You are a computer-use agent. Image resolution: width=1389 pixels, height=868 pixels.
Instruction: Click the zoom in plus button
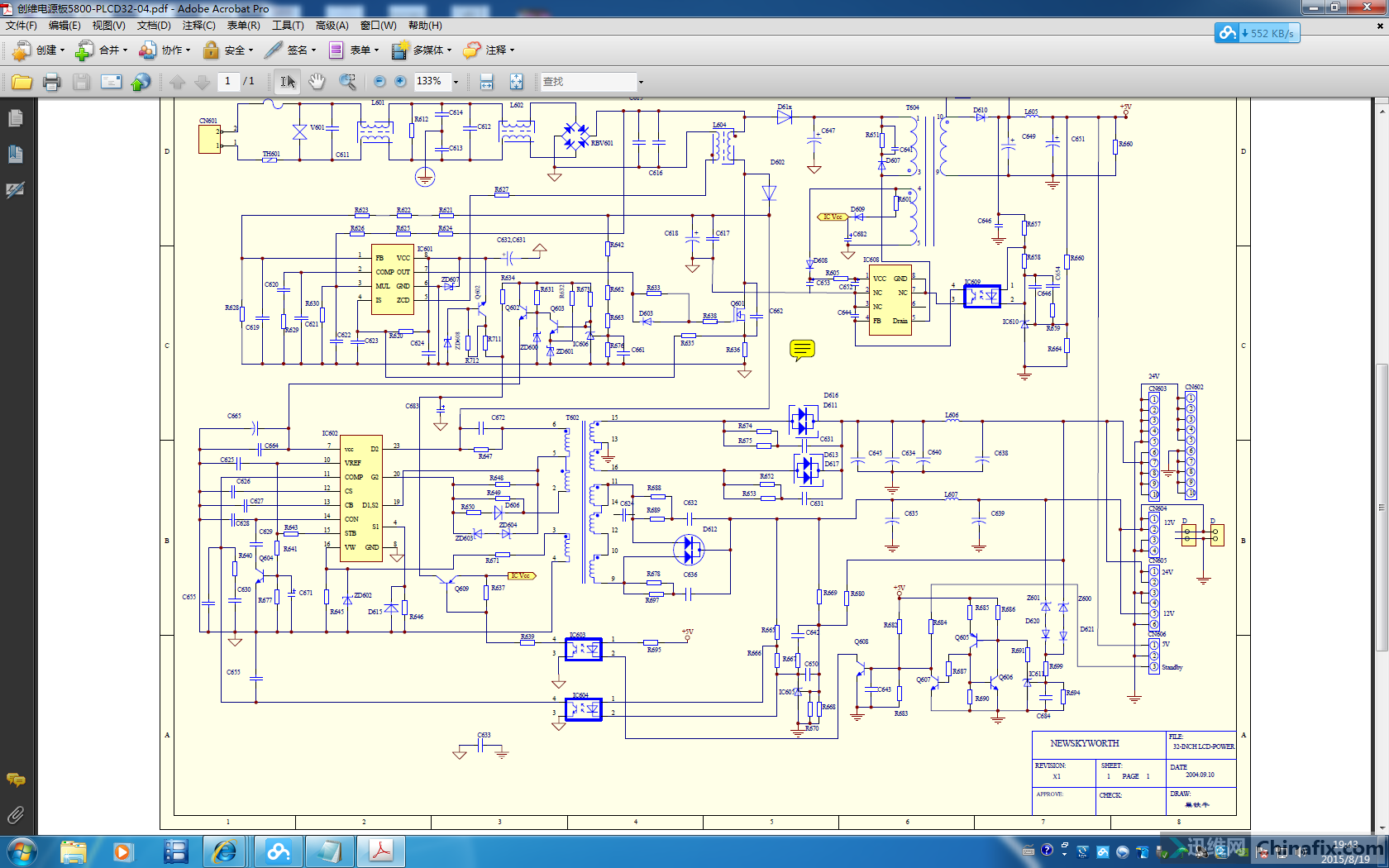pos(401,81)
